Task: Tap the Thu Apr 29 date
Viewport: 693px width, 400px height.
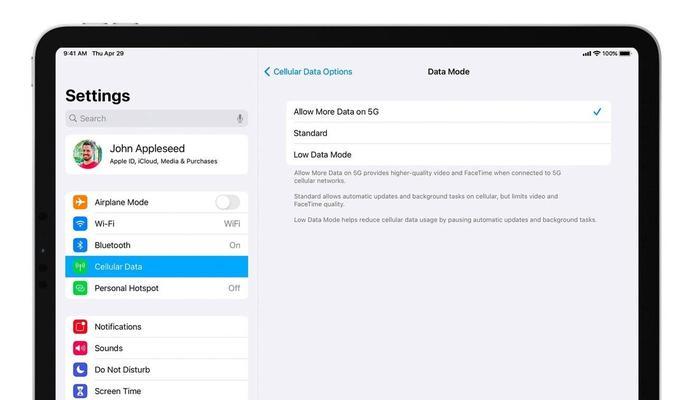Action: point(108,53)
